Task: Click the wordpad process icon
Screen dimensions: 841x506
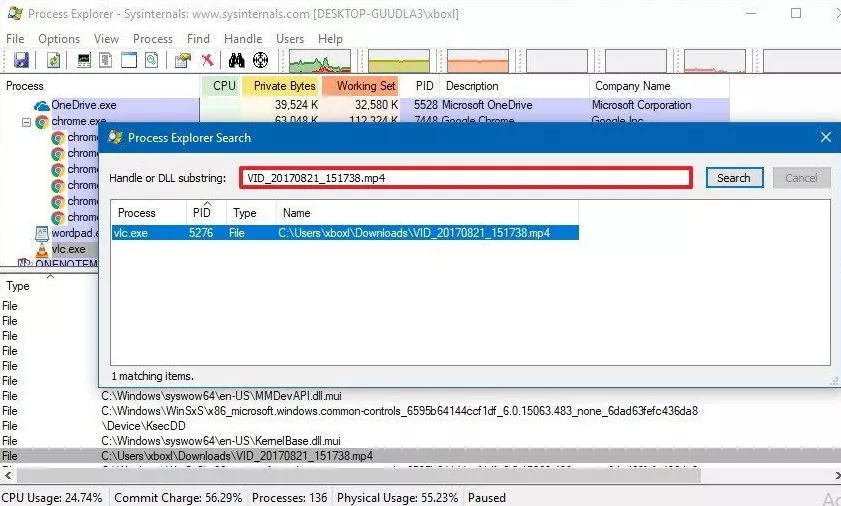Action: click(x=42, y=233)
